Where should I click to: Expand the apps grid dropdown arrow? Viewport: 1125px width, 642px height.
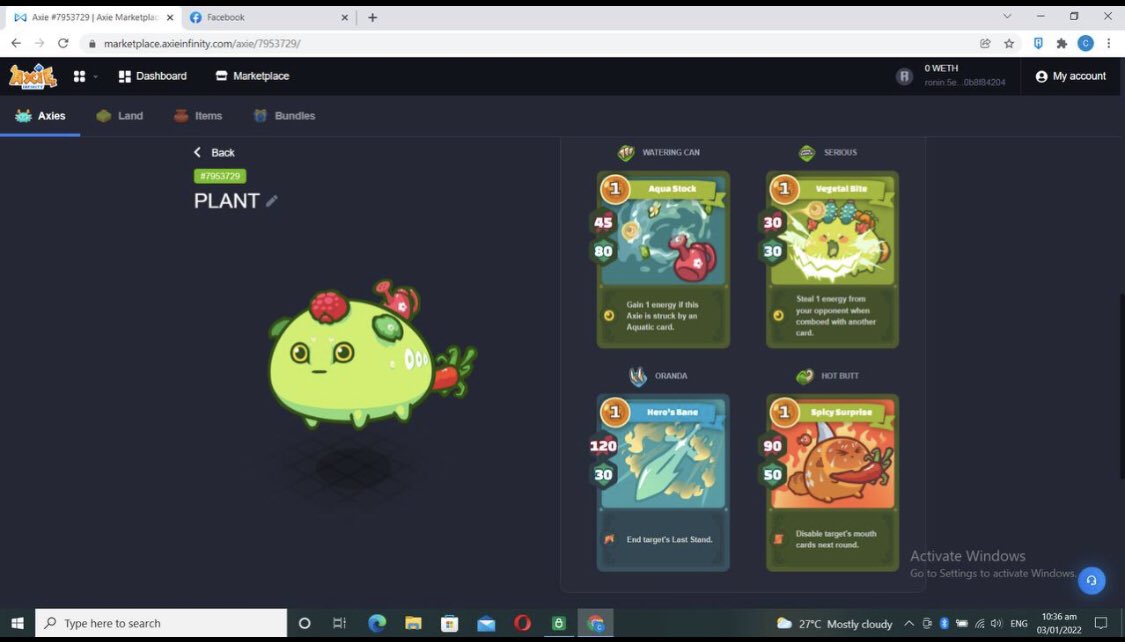pyautogui.click(x=95, y=77)
